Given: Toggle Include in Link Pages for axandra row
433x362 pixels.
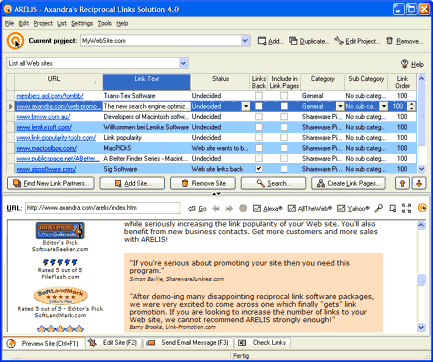Looking at the screenshot, I should [x=284, y=106].
